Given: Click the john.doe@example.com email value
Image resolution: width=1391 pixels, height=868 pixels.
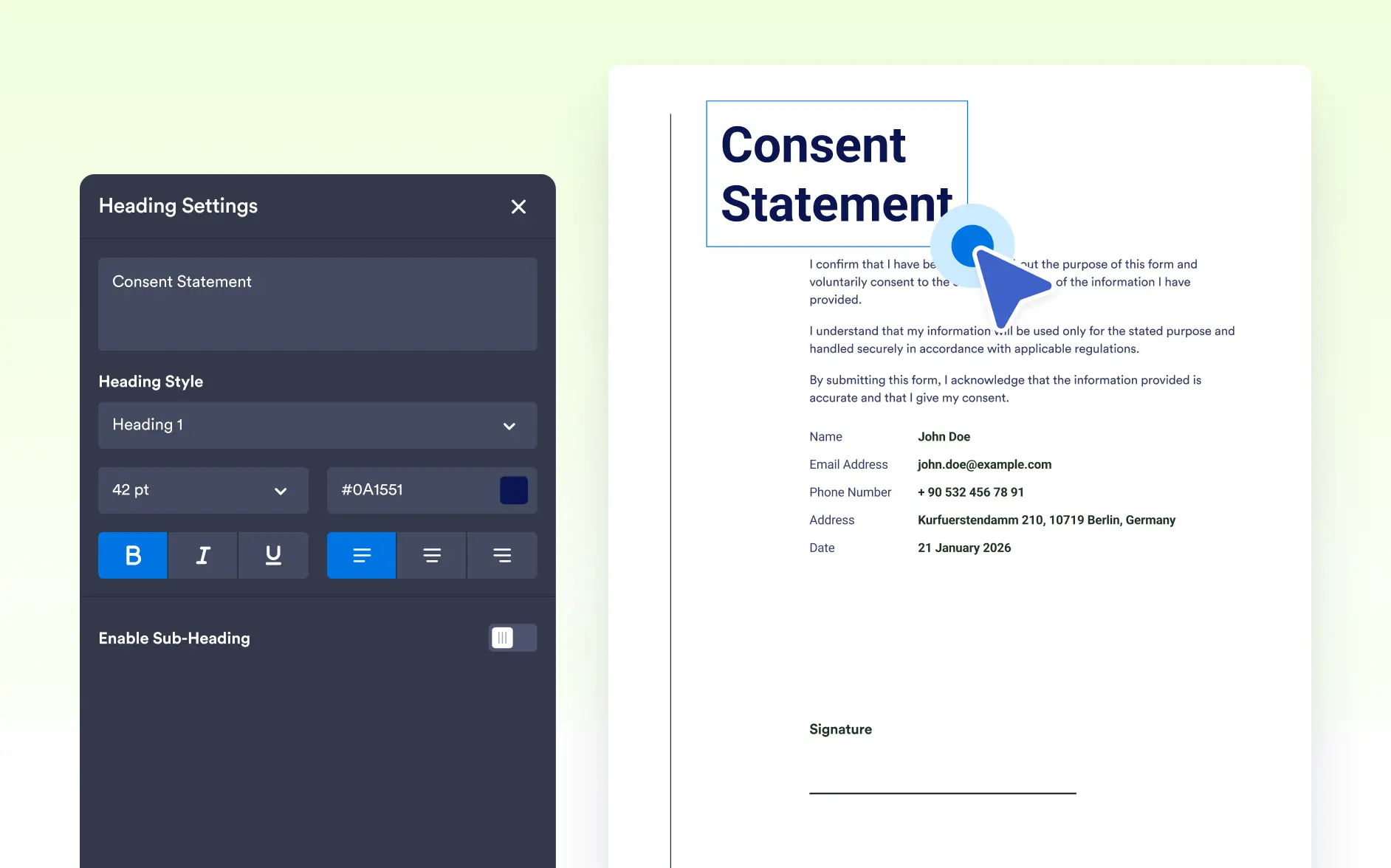Looking at the screenshot, I should click(x=984, y=464).
